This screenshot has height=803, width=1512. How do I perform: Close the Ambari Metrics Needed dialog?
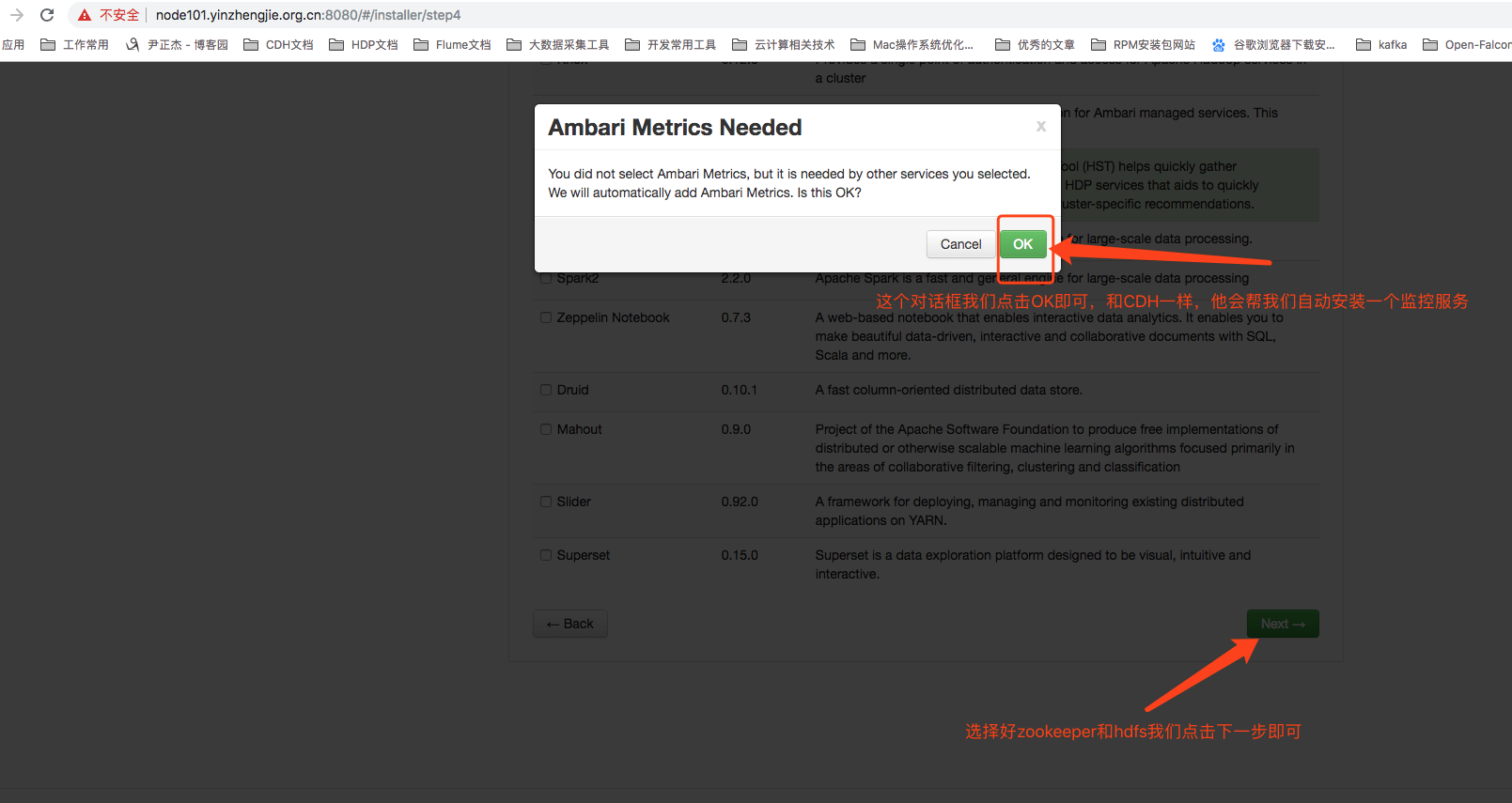pos(1040,127)
